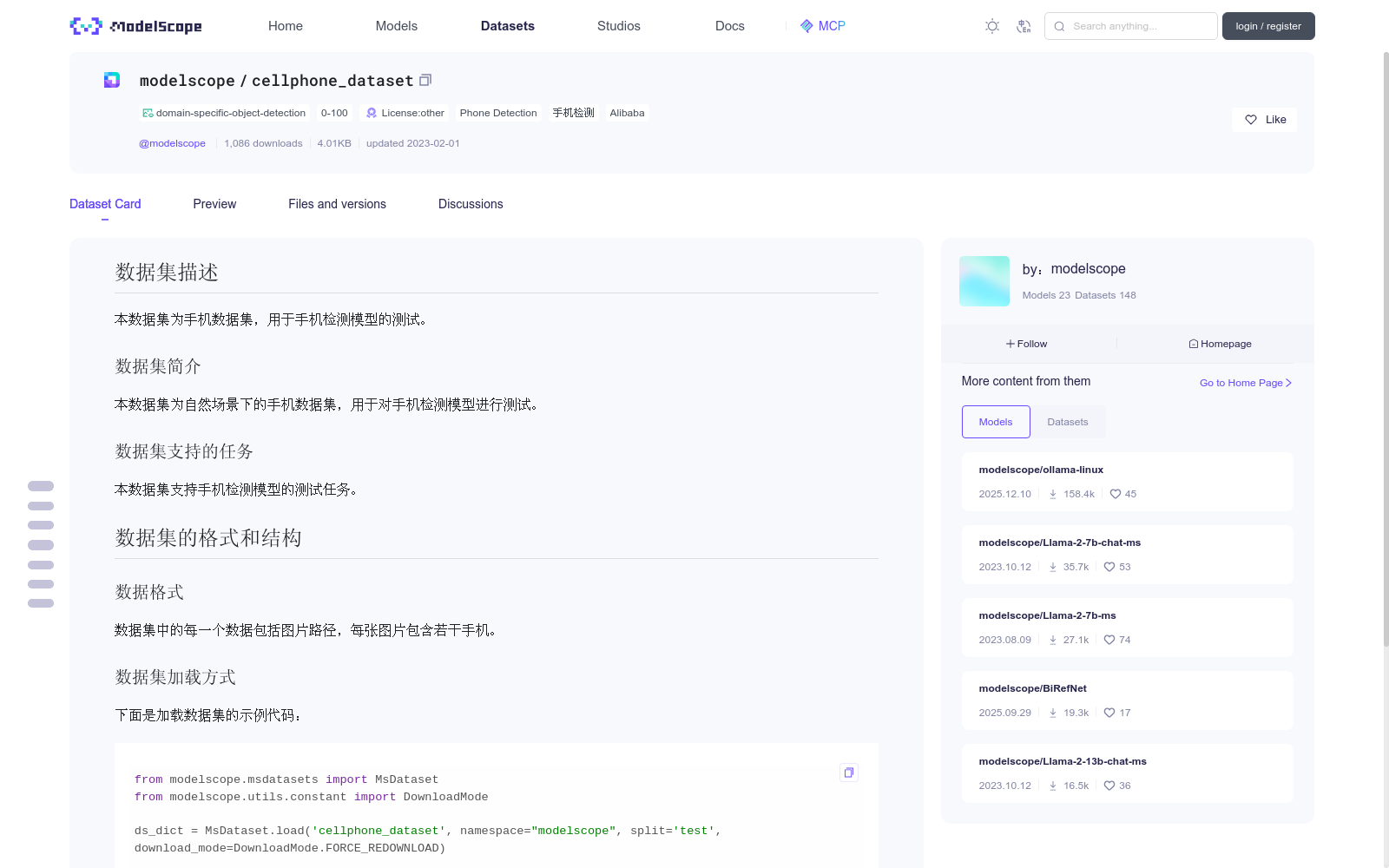Click the License:other tag
Image resolution: width=1389 pixels, height=868 pixels.
tap(405, 113)
